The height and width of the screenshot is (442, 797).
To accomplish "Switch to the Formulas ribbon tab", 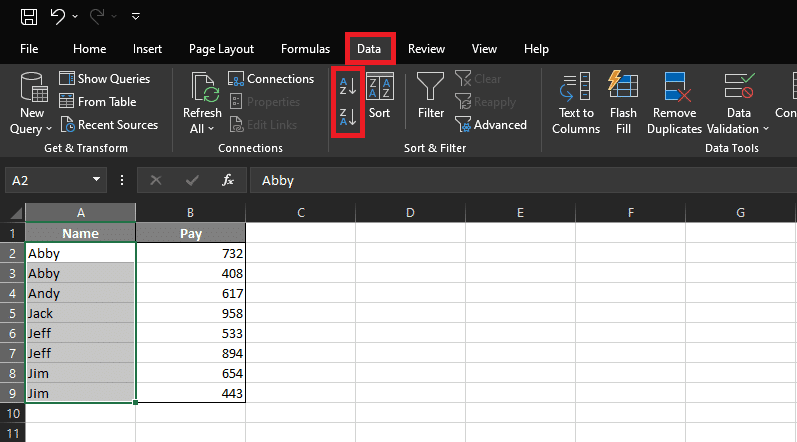I will tap(305, 48).
